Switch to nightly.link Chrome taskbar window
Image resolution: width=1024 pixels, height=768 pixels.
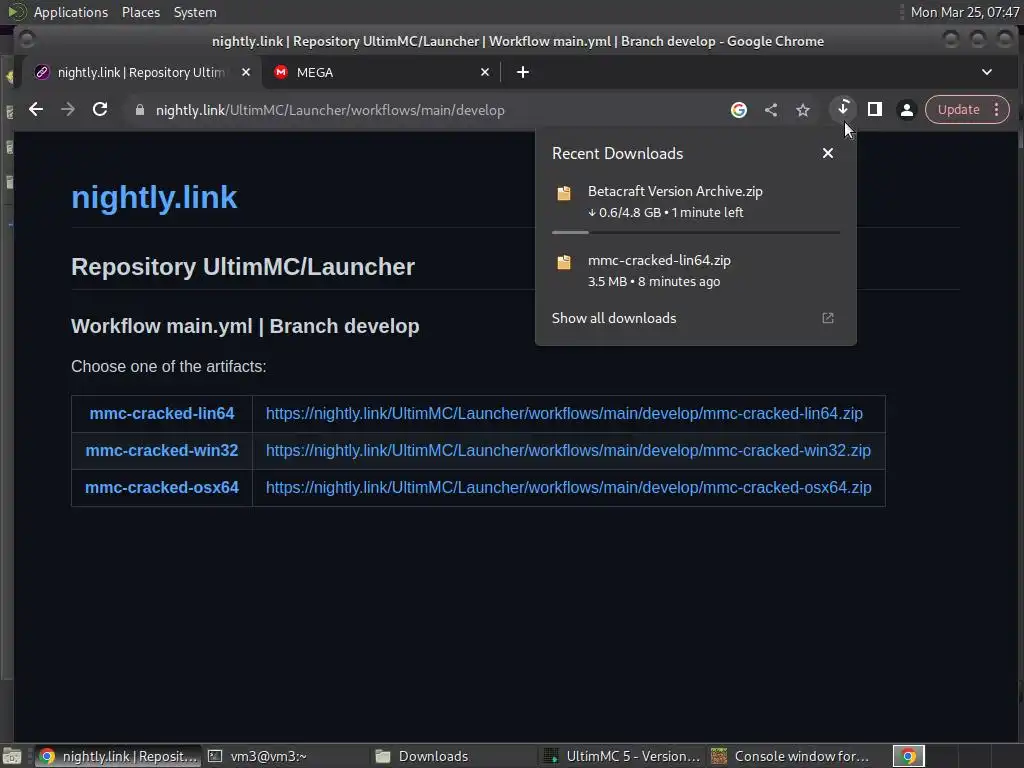(118, 756)
